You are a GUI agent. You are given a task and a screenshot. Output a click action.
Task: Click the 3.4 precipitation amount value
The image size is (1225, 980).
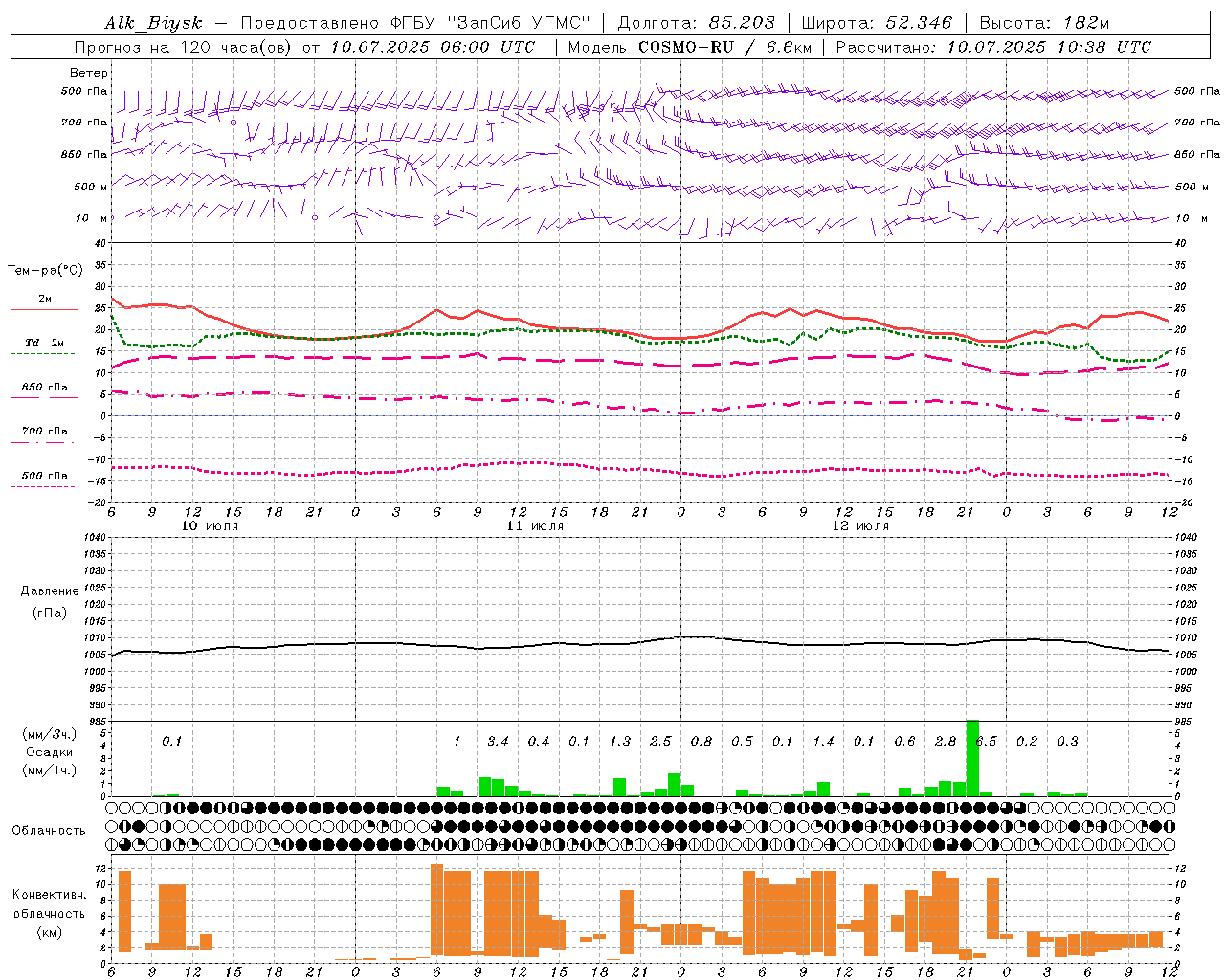pos(498,741)
